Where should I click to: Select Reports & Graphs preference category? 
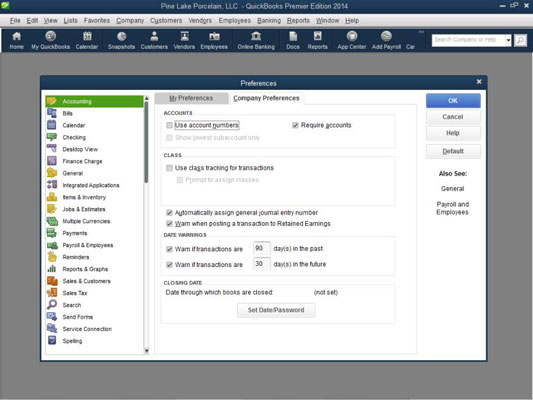[x=85, y=269]
